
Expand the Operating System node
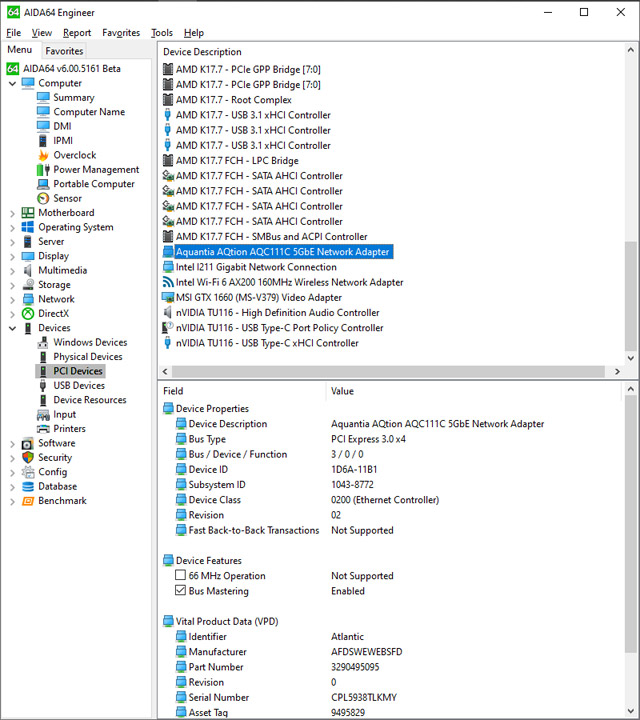pos(12,227)
